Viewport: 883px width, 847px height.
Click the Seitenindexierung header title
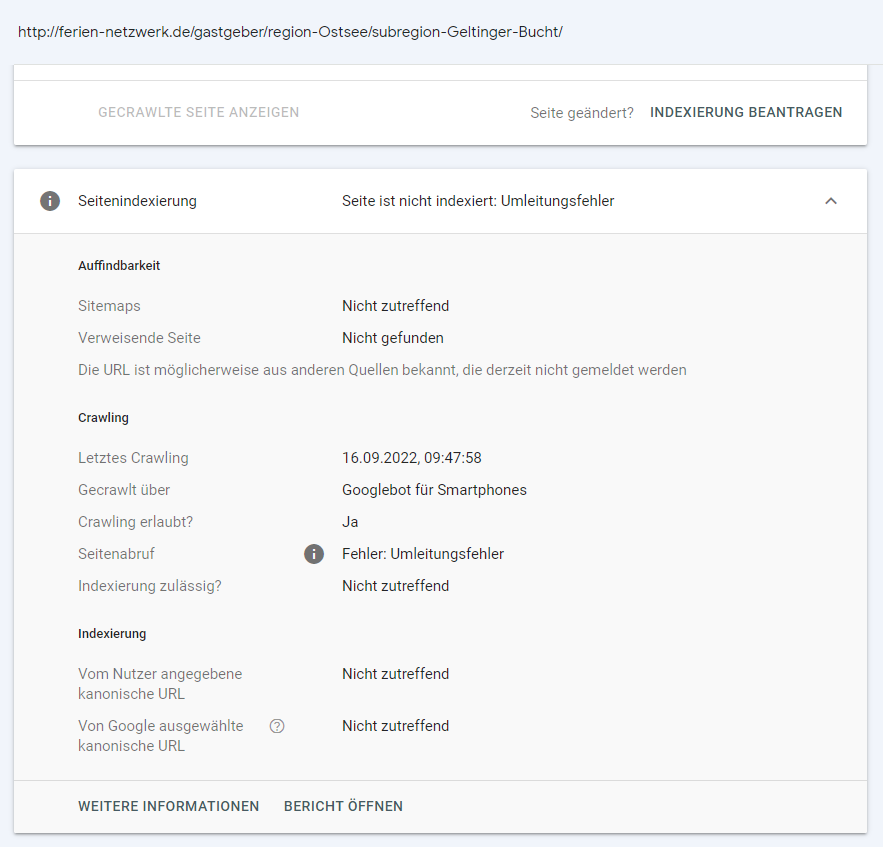point(137,201)
